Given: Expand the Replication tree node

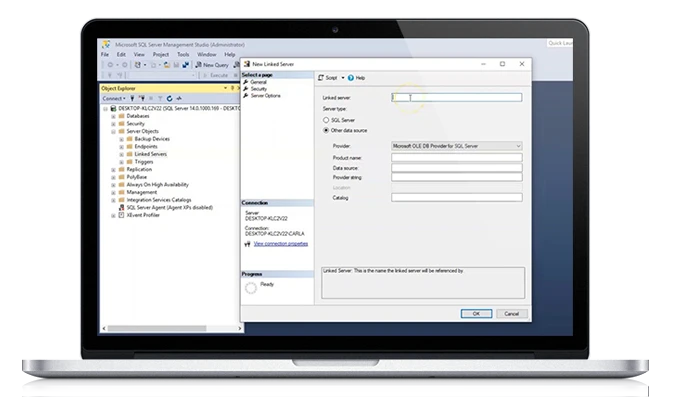Looking at the screenshot, I should 114,169.
